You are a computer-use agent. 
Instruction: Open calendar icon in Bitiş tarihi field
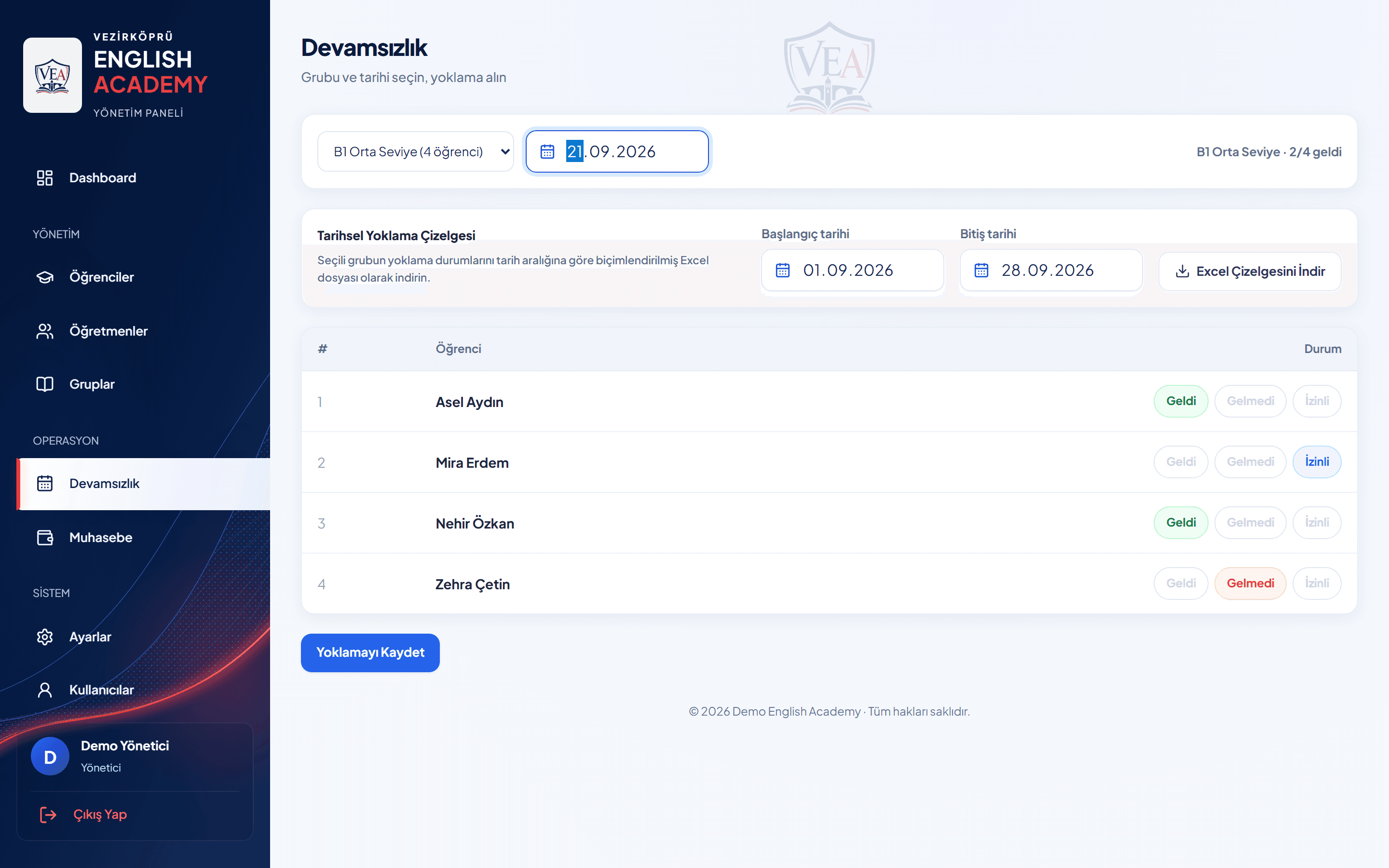point(981,271)
